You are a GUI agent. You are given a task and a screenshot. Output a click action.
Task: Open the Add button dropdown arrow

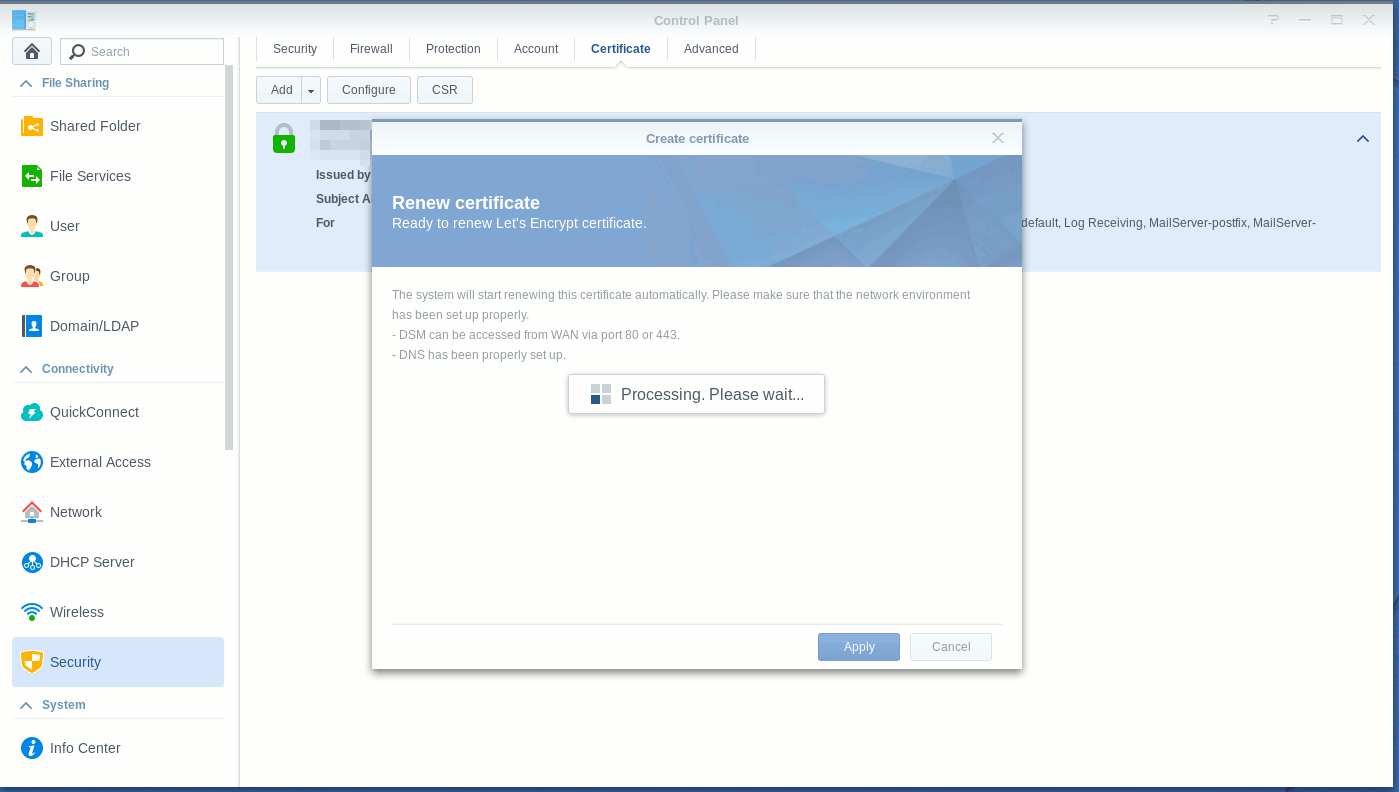coord(311,91)
